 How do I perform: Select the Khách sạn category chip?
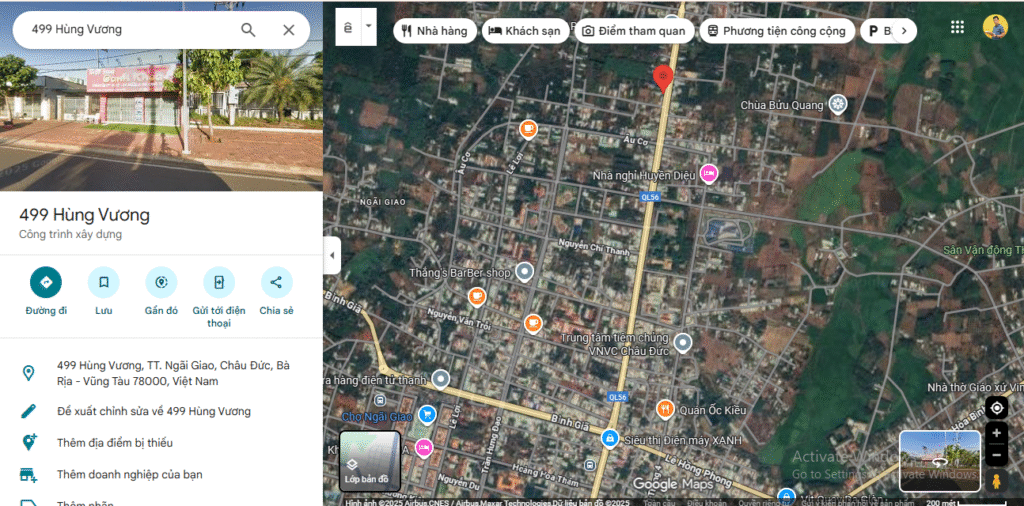click(524, 31)
